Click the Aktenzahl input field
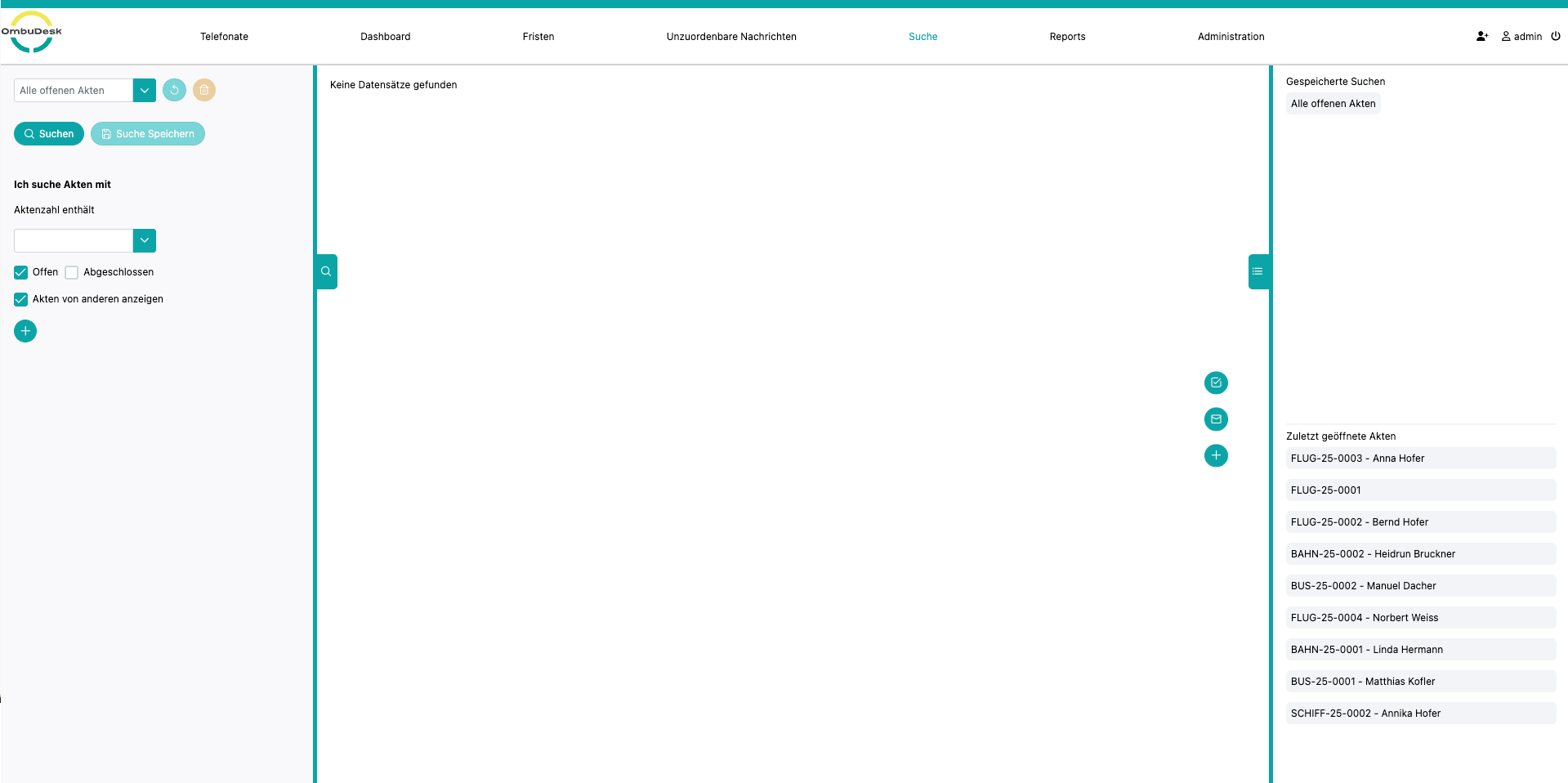 click(x=74, y=240)
